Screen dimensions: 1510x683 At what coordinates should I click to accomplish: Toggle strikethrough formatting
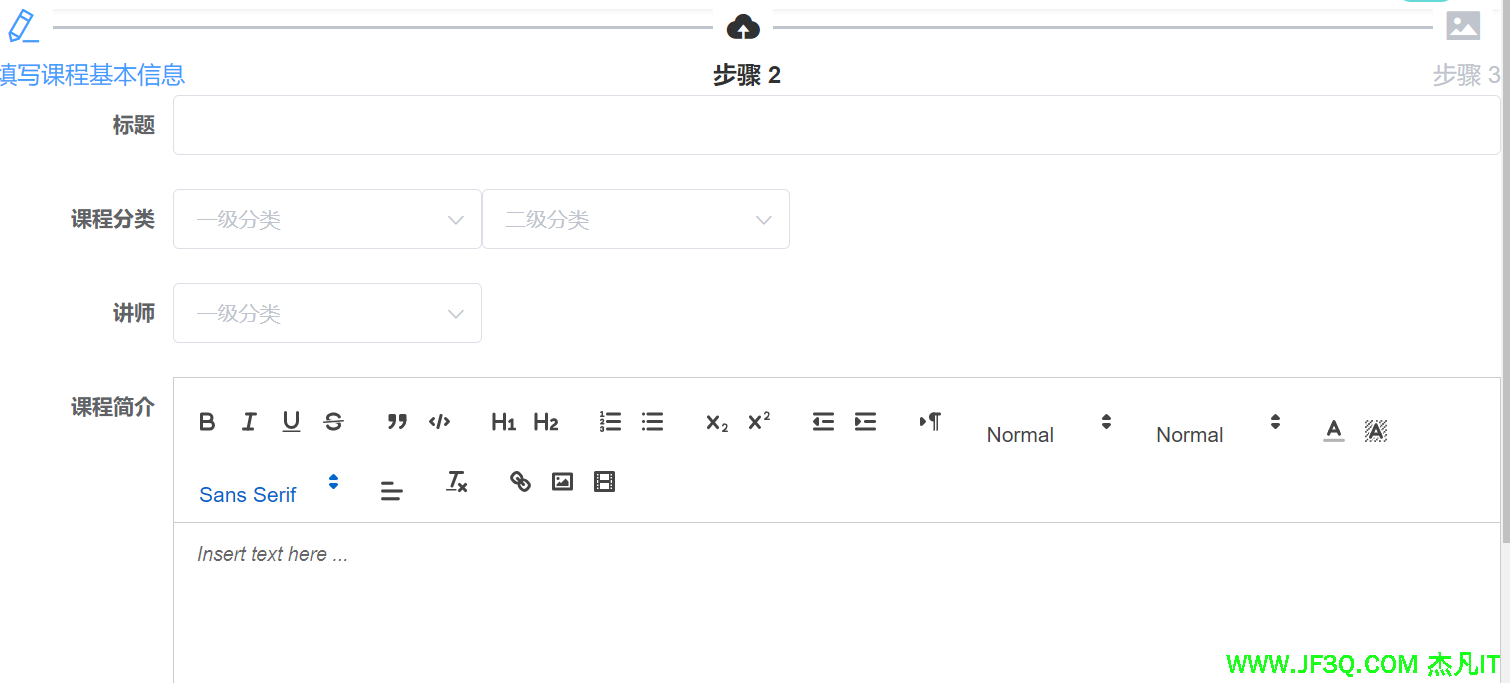tap(334, 422)
